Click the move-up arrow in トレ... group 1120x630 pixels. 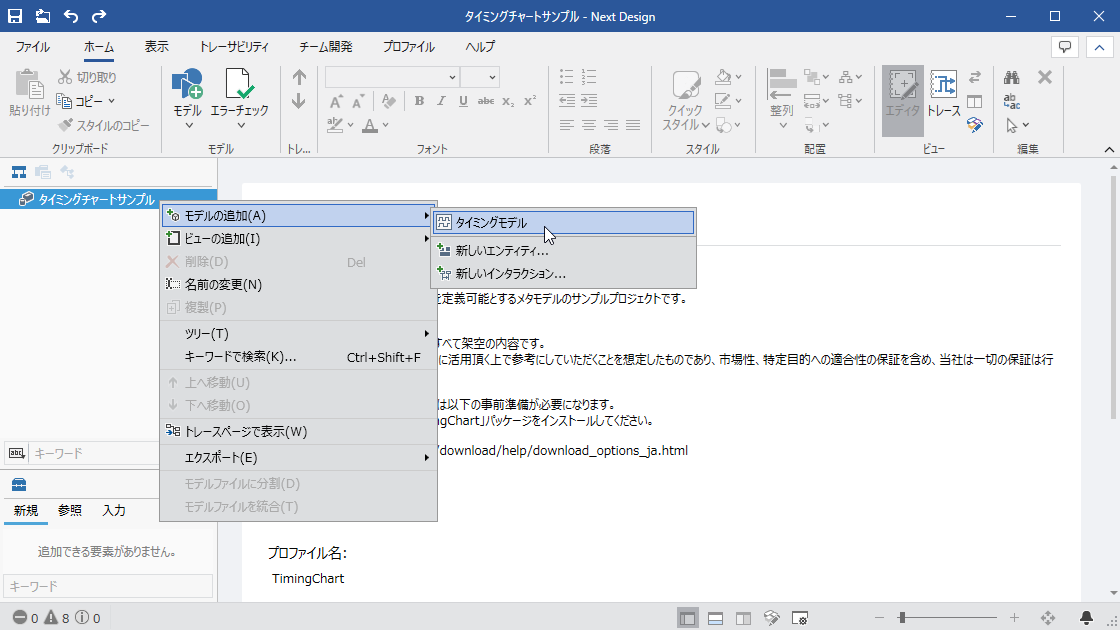click(299, 77)
